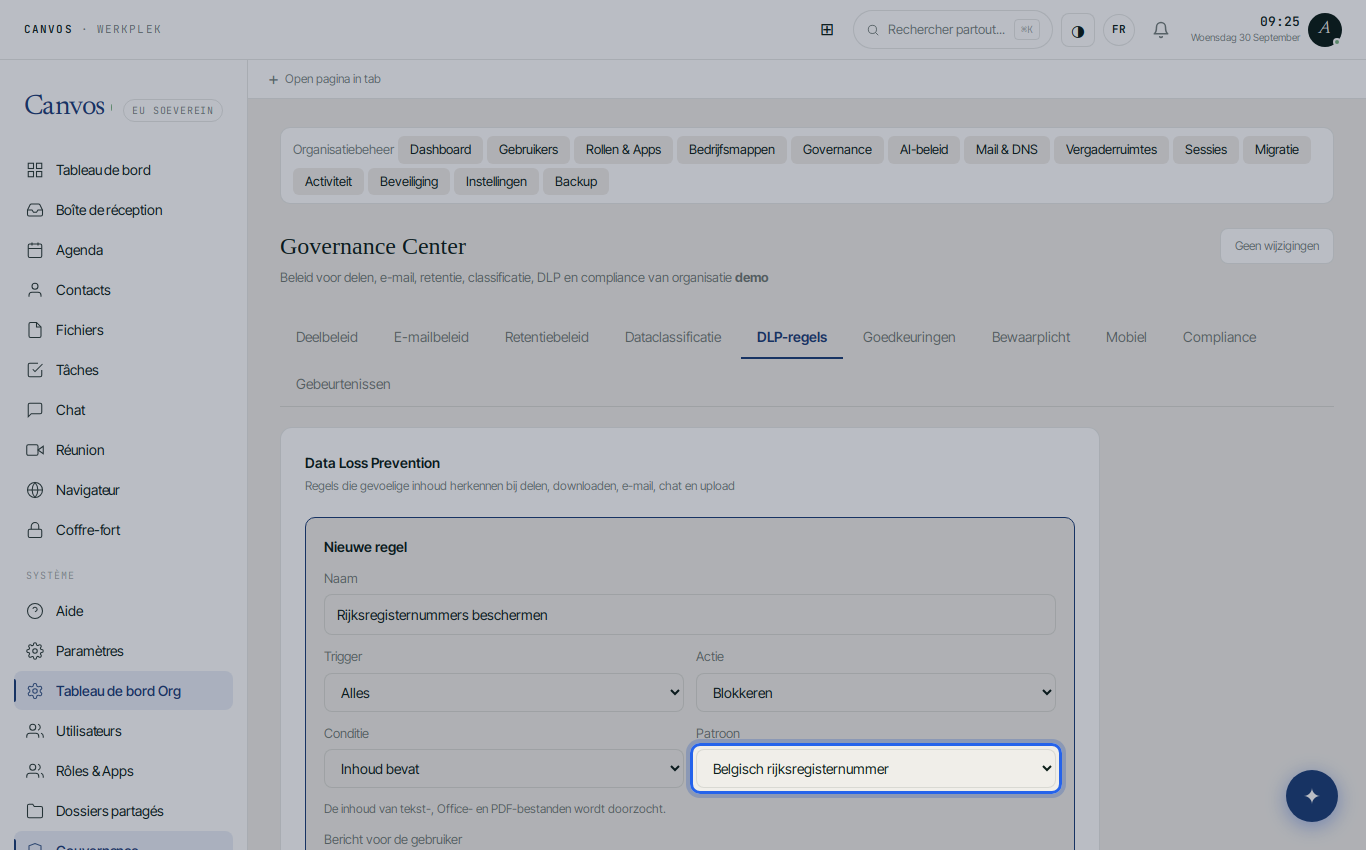Switch to the Deelbeleid tab
The image size is (1366, 850).
click(327, 337)
